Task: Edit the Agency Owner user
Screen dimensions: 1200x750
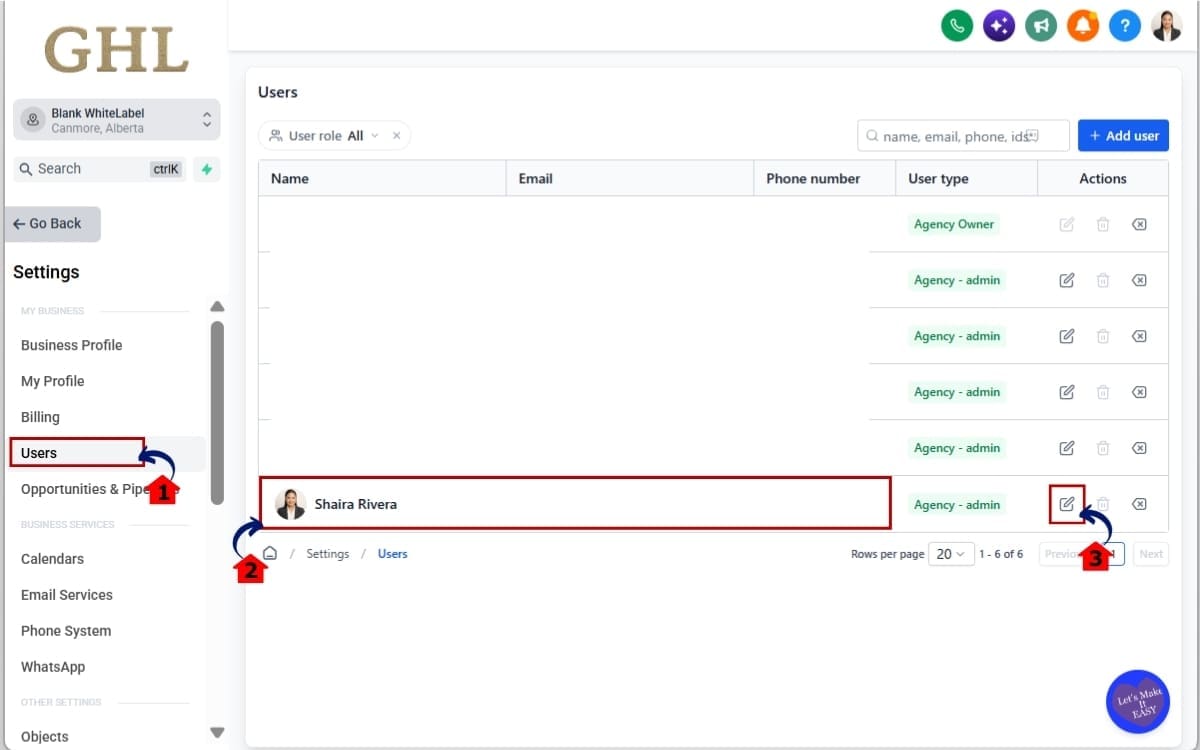Action: point(1067,224)
